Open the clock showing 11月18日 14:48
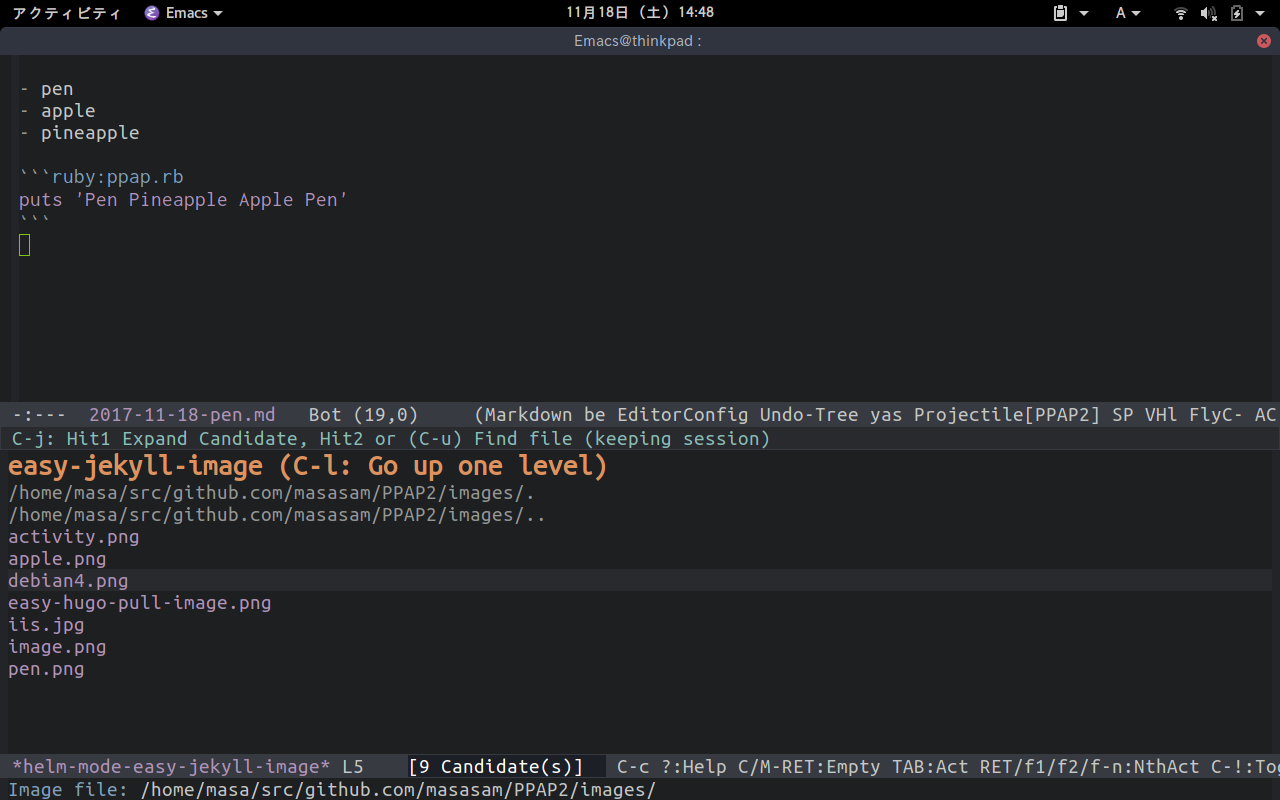This screenshot has height=800, width=1280. pyautogui.click(x=640, y=13)
